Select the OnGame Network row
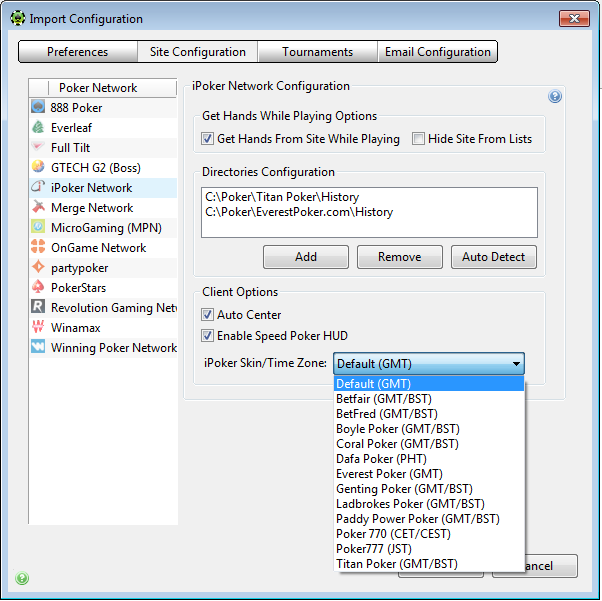This screenshot has width=602, height=601. (x=103, y=247)
